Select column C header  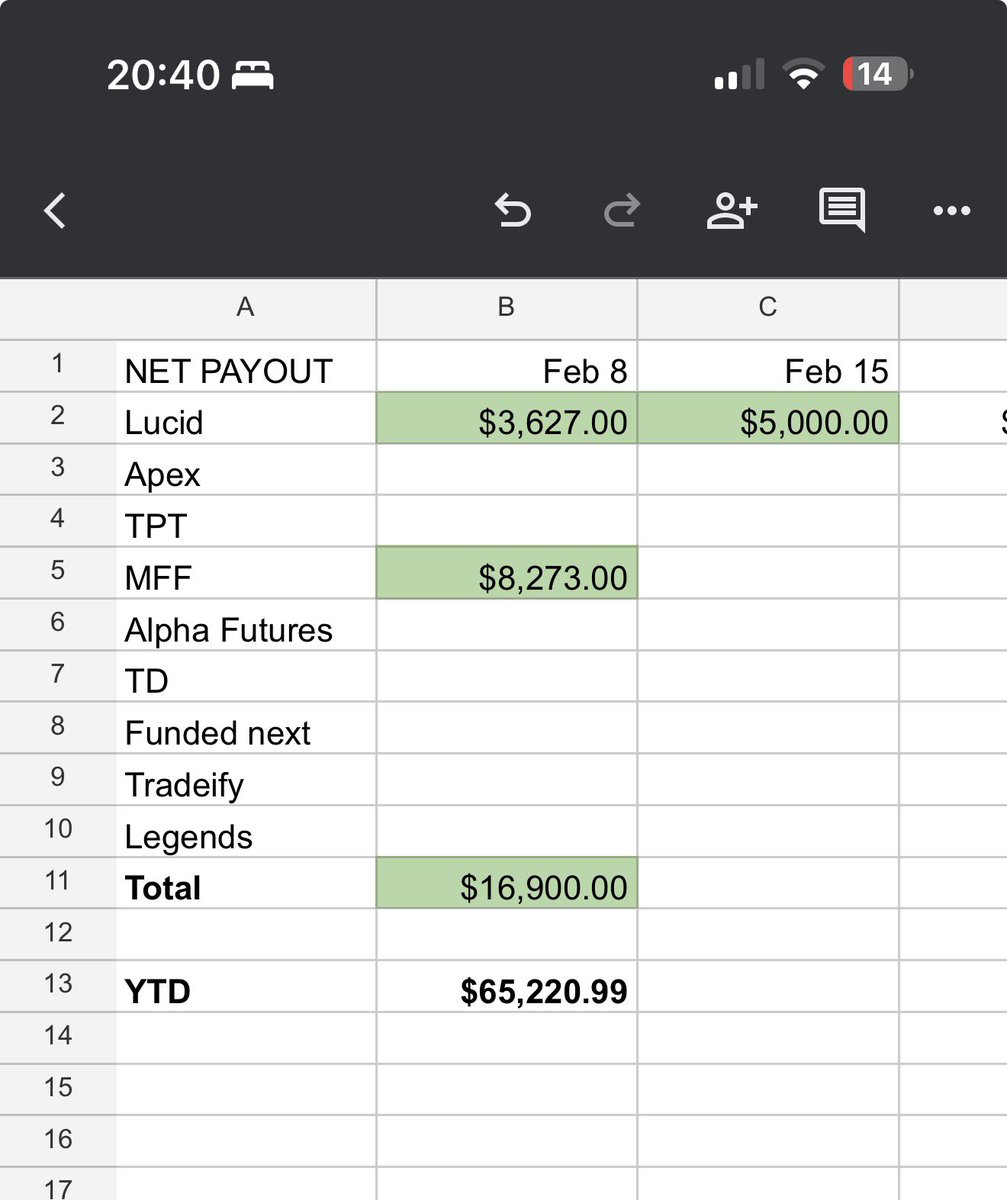768,308
